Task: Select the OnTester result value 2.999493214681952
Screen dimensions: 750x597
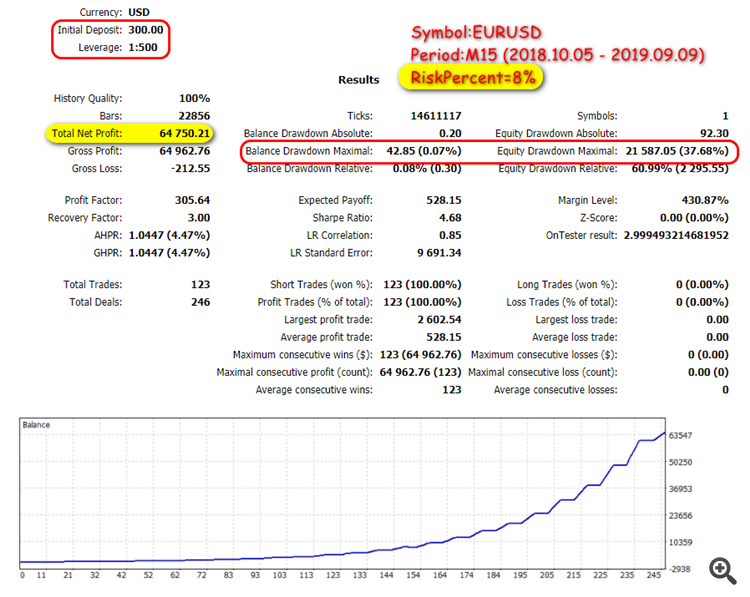Action: click(676, 235)
